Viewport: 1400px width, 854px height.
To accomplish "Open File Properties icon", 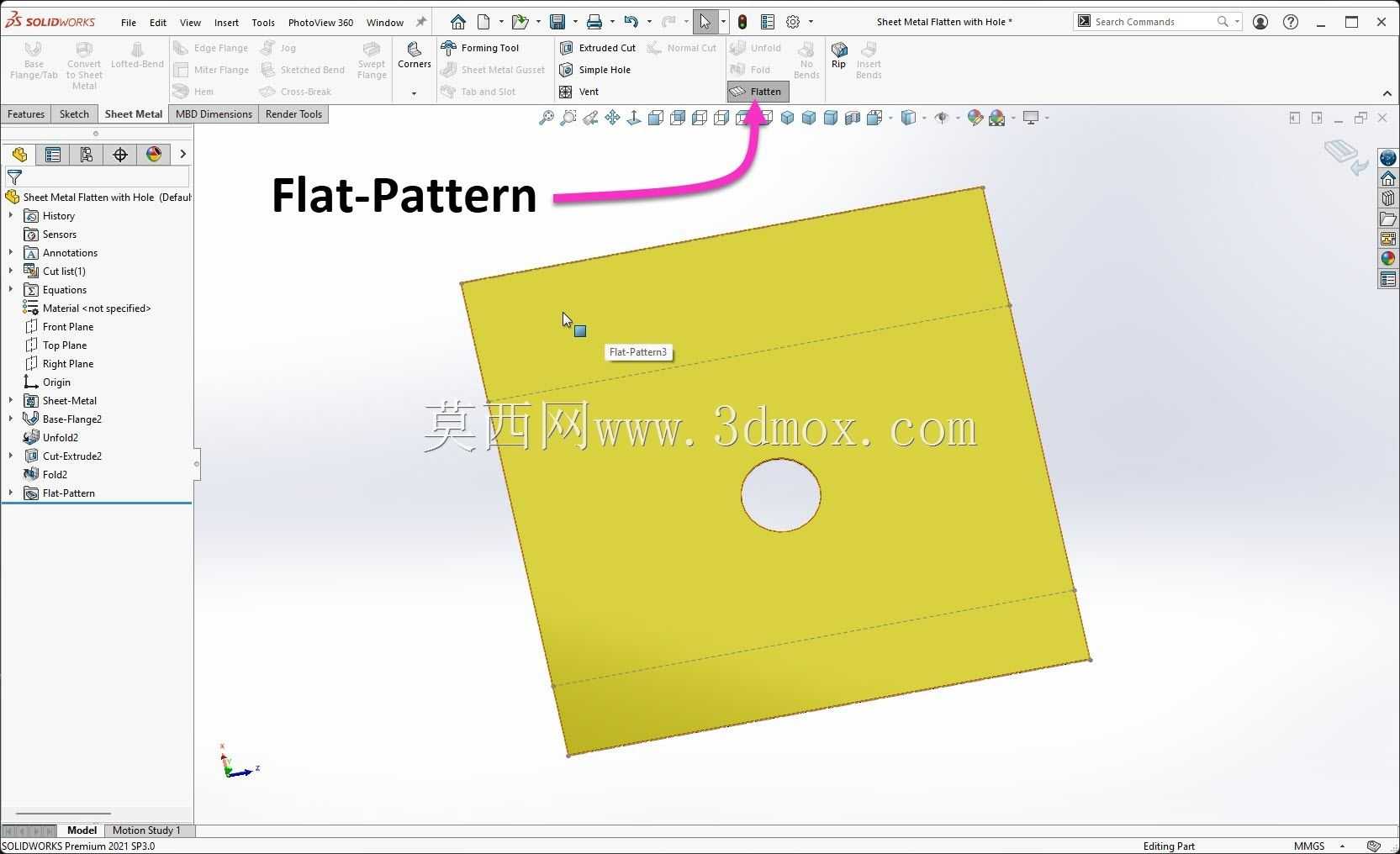I will [x=768, y=22].
